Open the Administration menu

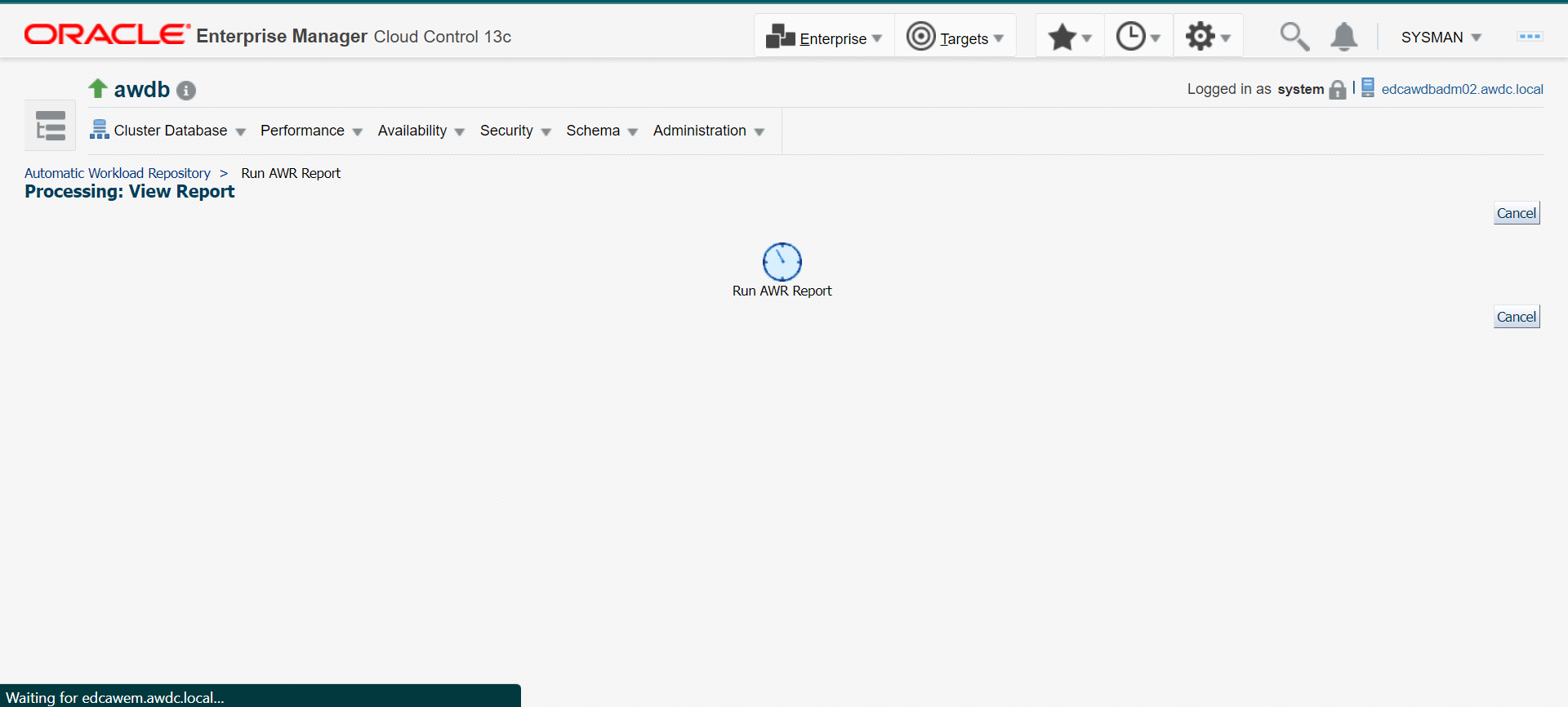pos(708,131)
